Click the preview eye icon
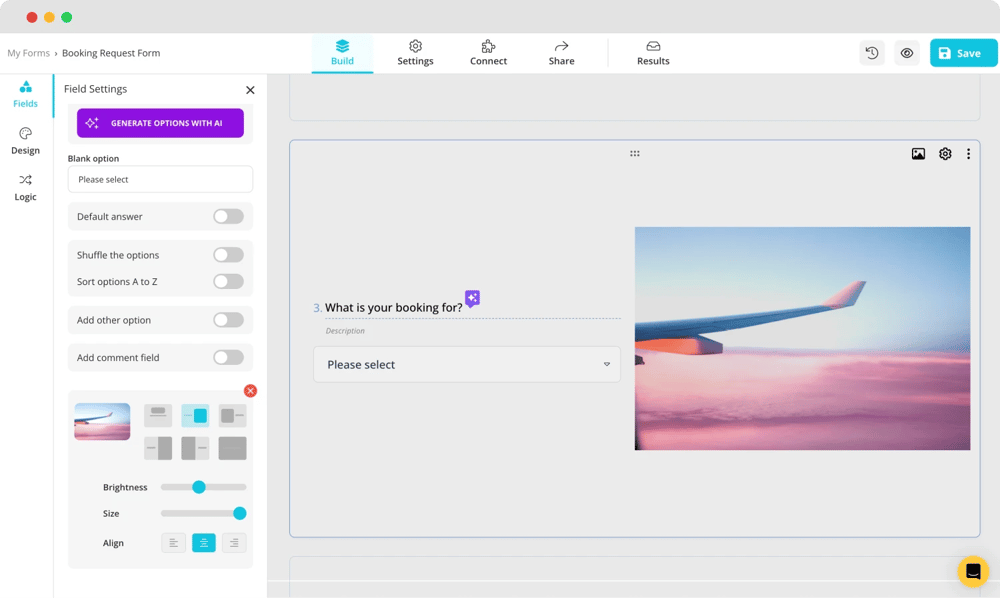The height and width of the screenshot is (598, 1000). pos(906,52)
